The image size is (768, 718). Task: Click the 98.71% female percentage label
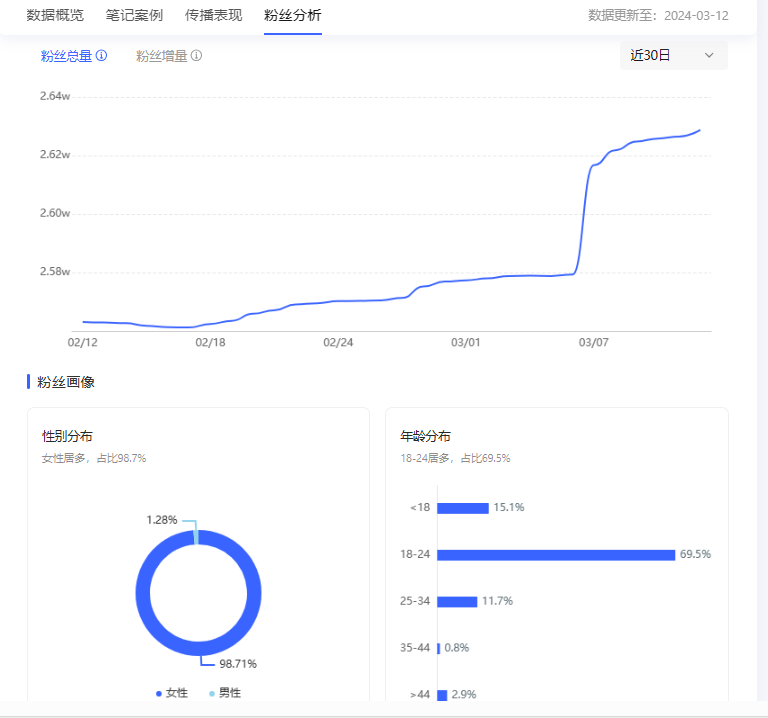[x=238, y=664]
